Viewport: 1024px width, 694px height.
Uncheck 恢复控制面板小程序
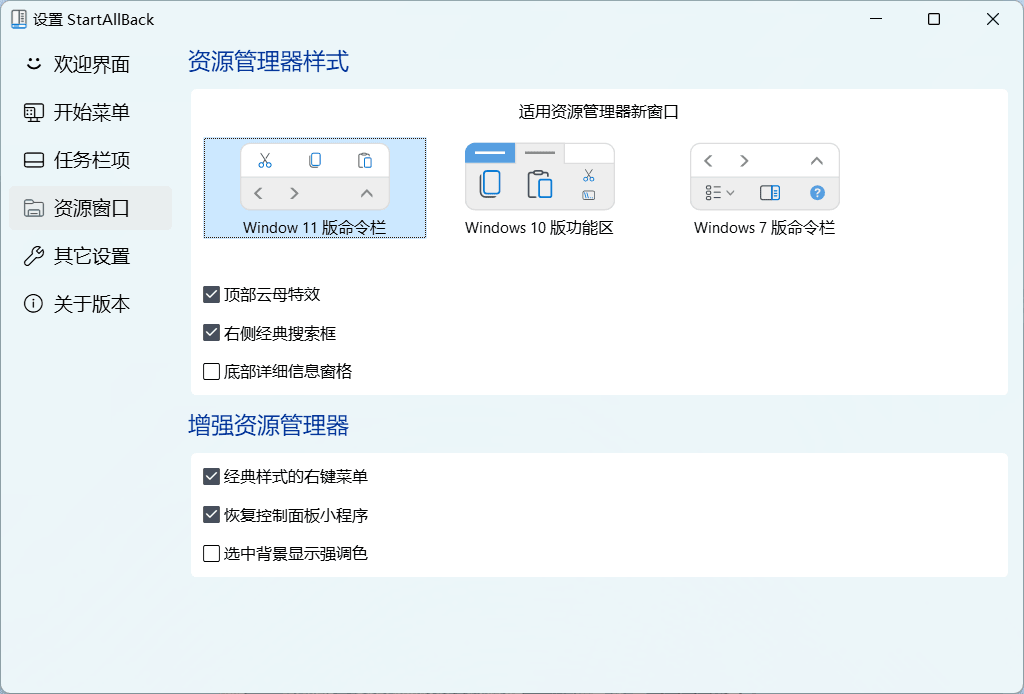click(211, 515)
